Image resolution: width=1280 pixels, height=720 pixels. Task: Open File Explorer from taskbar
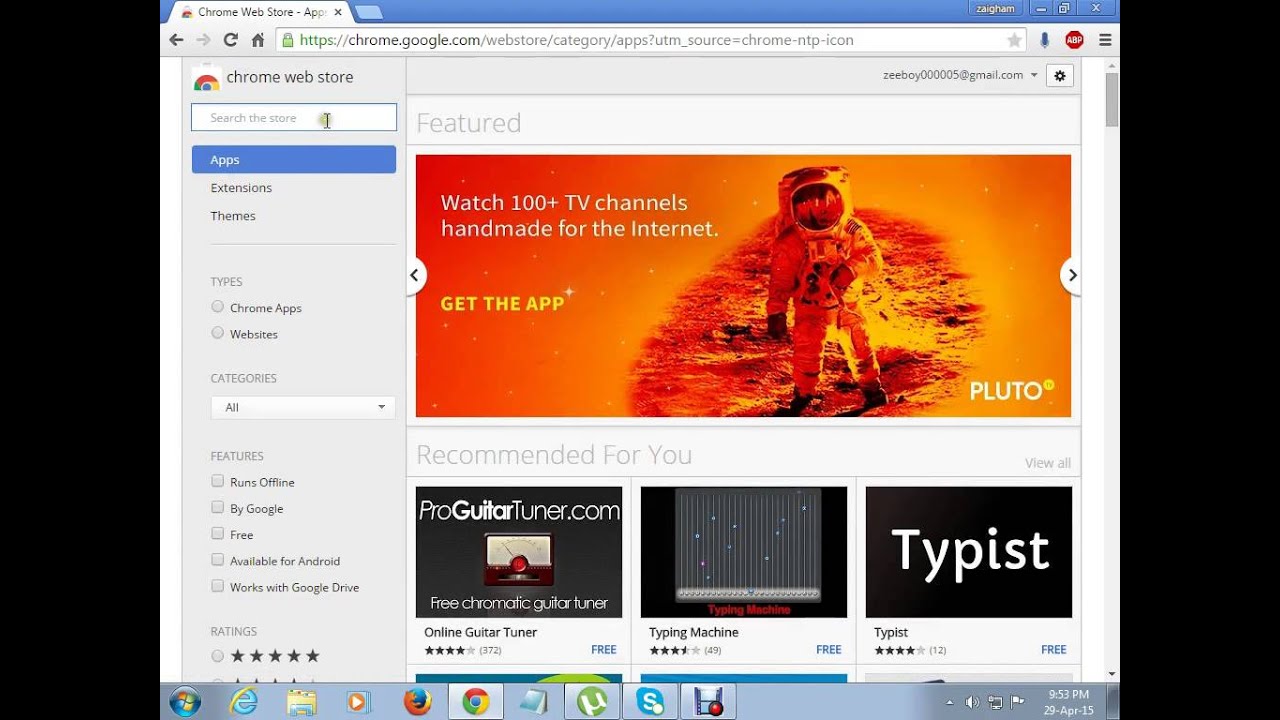(301, 702)
